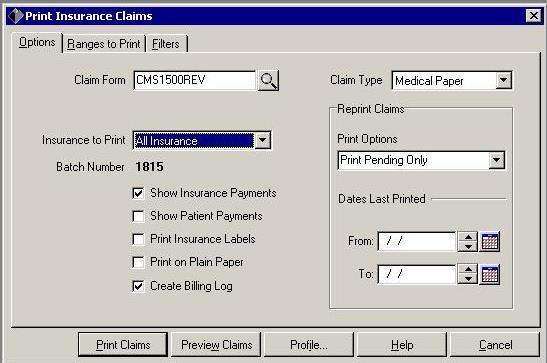Click the Preview Claims button
The image size is (547, 363).
[216, 345]
